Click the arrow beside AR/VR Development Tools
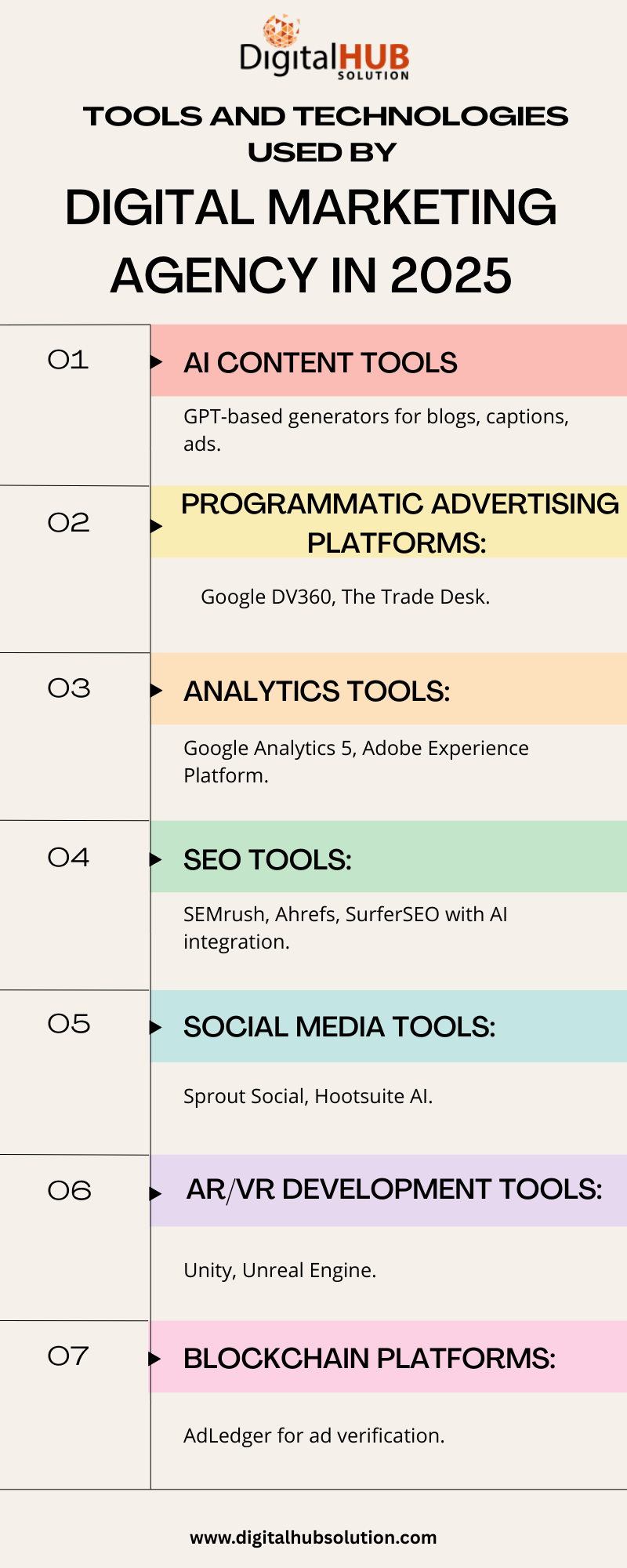627x1568 pixels. click(156, 1193)
